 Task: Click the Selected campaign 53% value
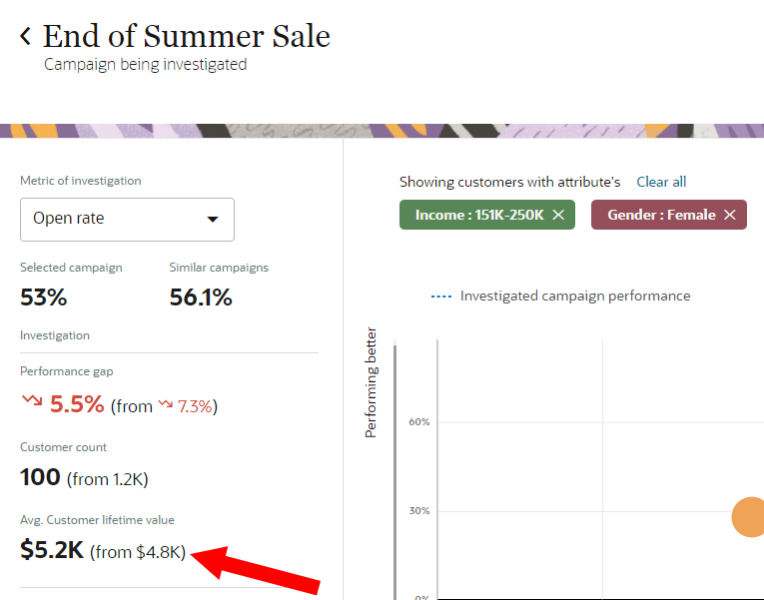point(43,297)
